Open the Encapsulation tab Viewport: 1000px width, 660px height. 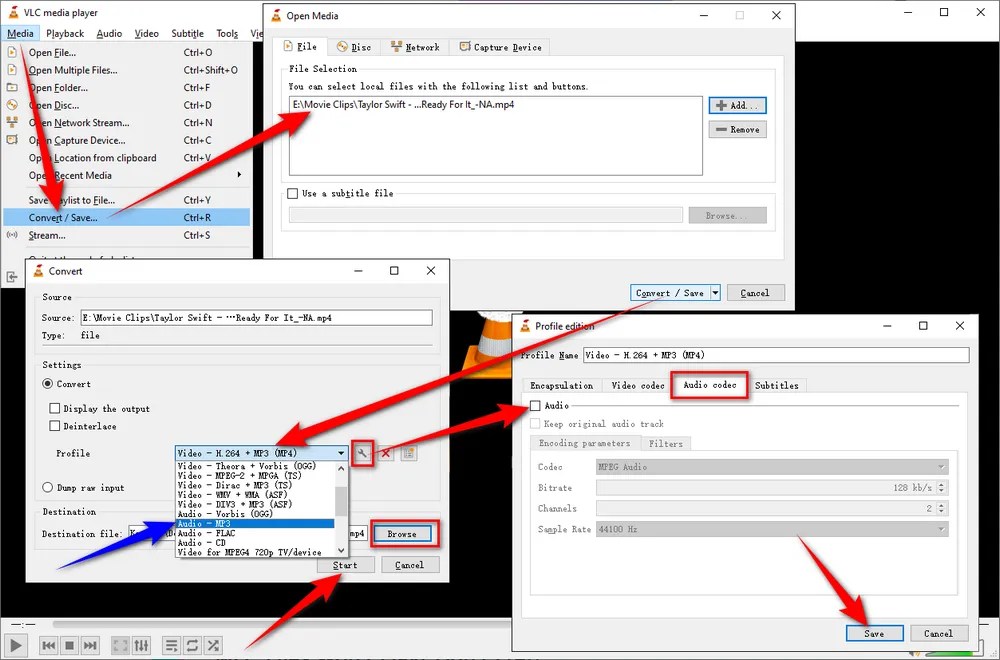click(x=561, y=386)
